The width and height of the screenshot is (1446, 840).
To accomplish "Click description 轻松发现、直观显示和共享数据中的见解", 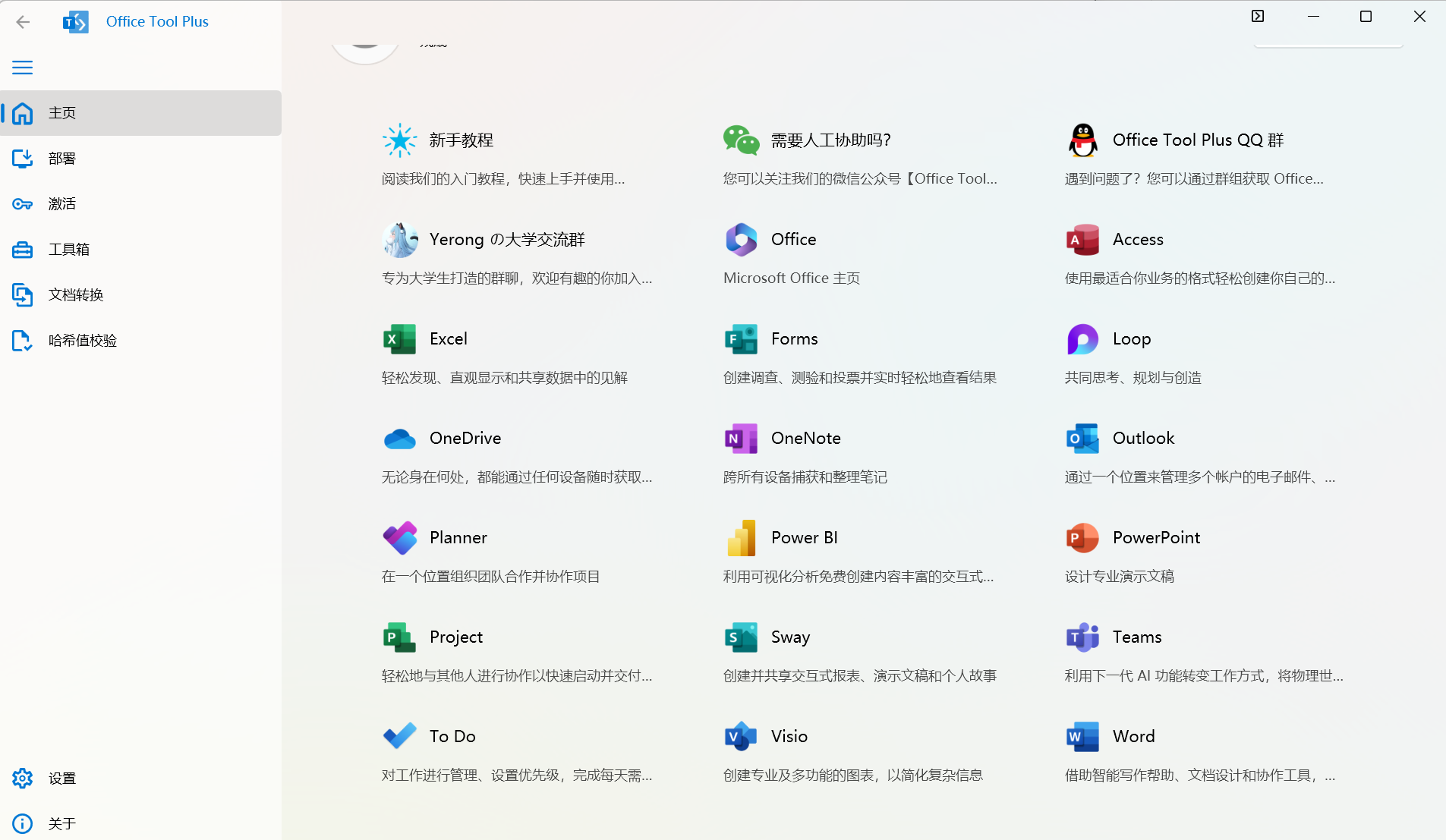I will point(505,378).
